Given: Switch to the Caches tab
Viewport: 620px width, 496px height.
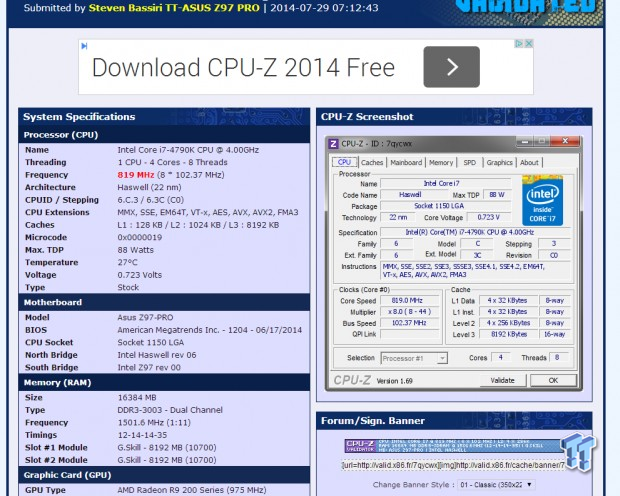Looking at the screenshot, I should pos(372,163).
